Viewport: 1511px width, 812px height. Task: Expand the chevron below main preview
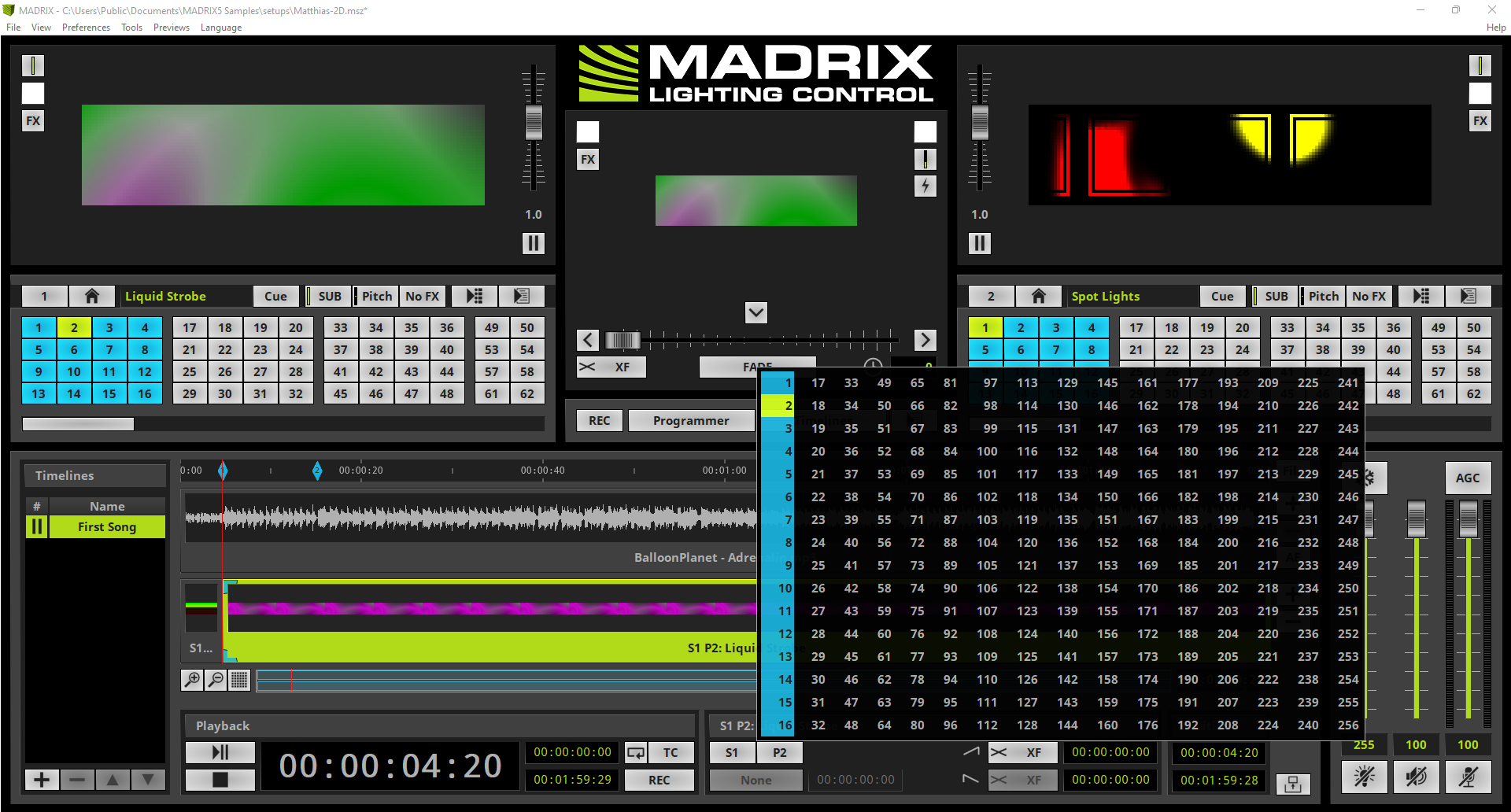click(x=756, y=313)
